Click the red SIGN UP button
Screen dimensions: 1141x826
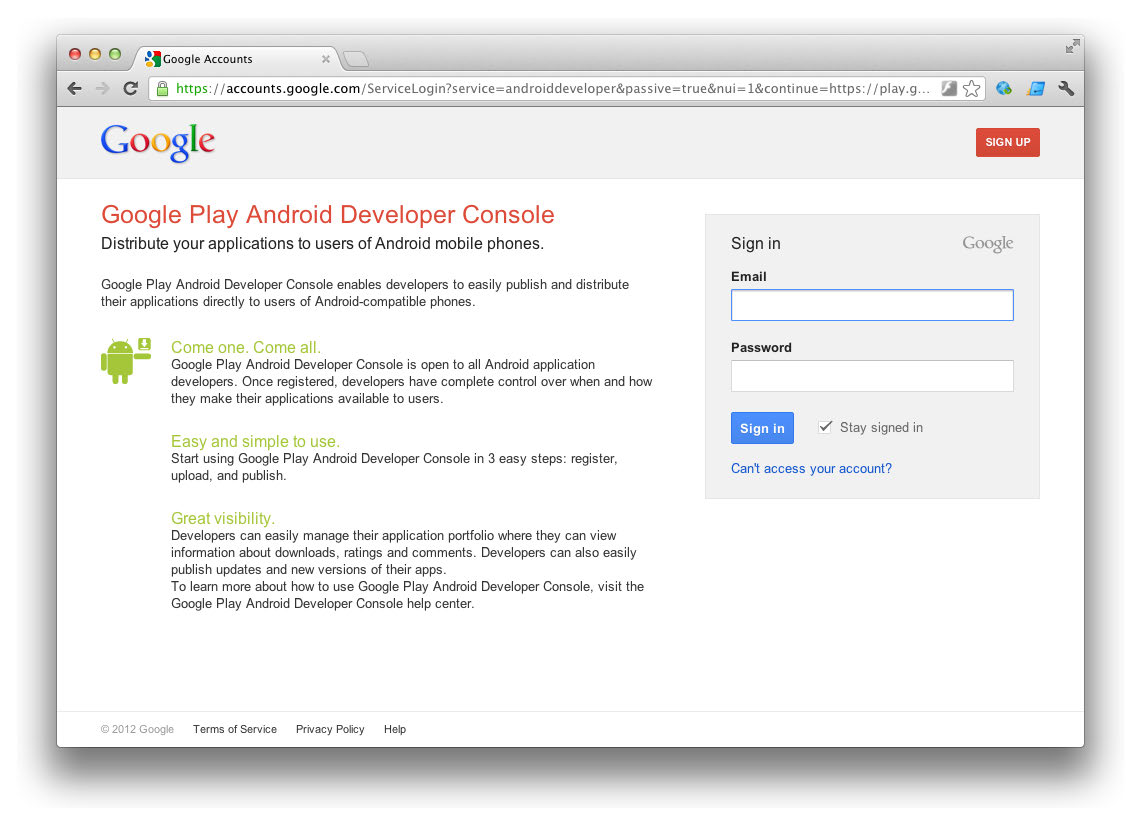click(1008, 143)
